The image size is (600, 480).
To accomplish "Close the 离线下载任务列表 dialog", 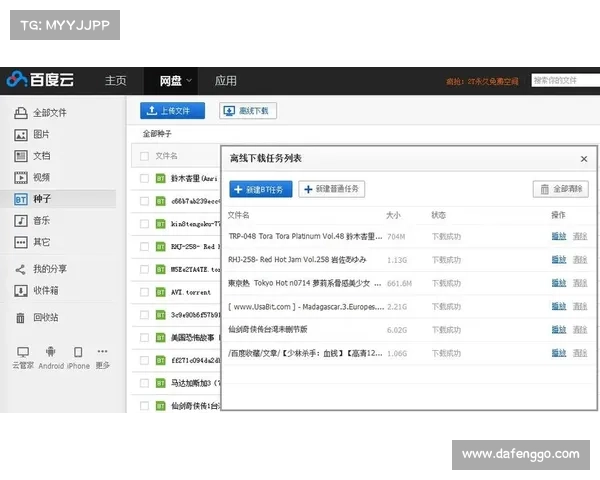I will click(x=584, y=159).
